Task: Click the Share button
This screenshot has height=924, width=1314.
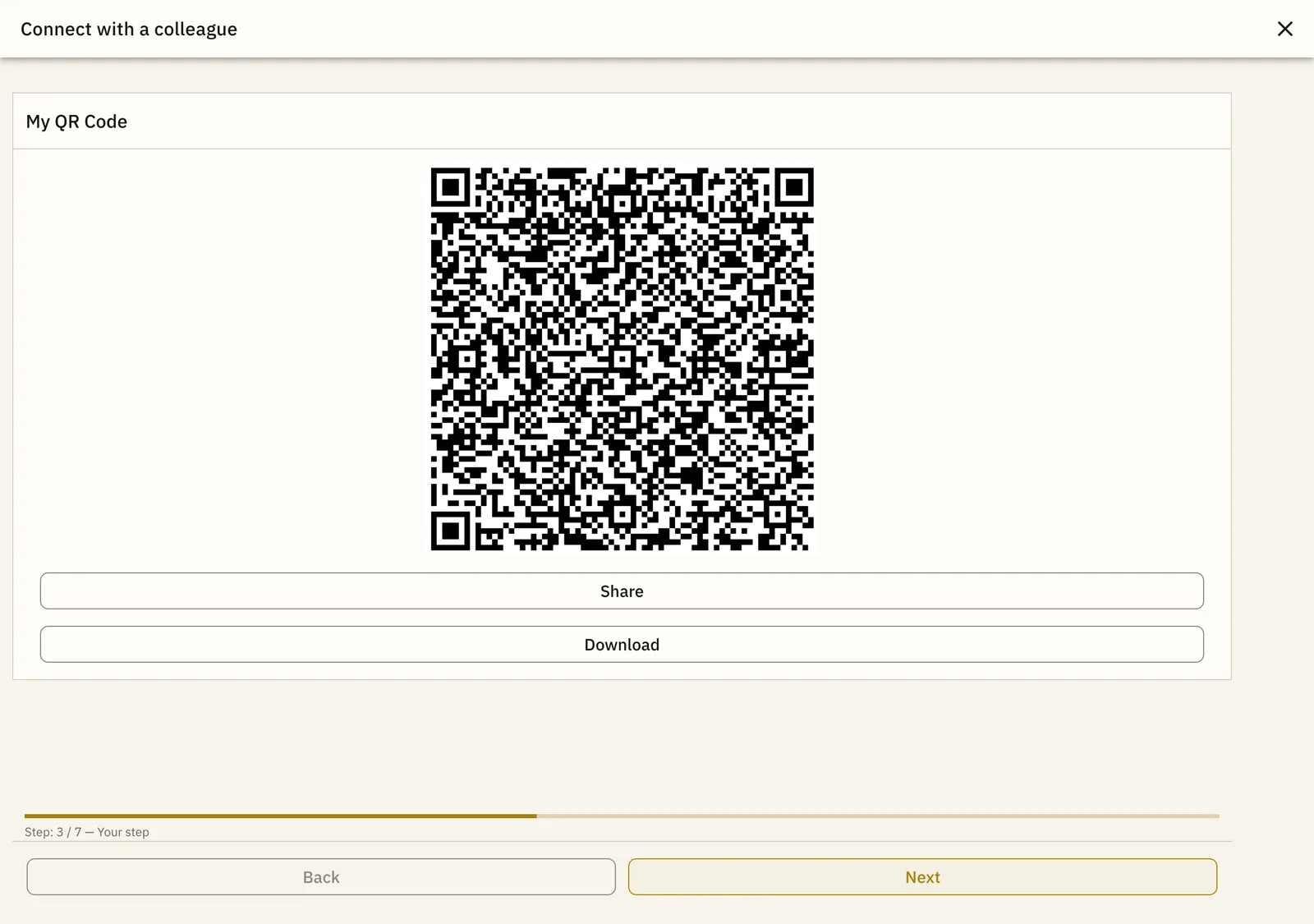Action: coord(622,591)
